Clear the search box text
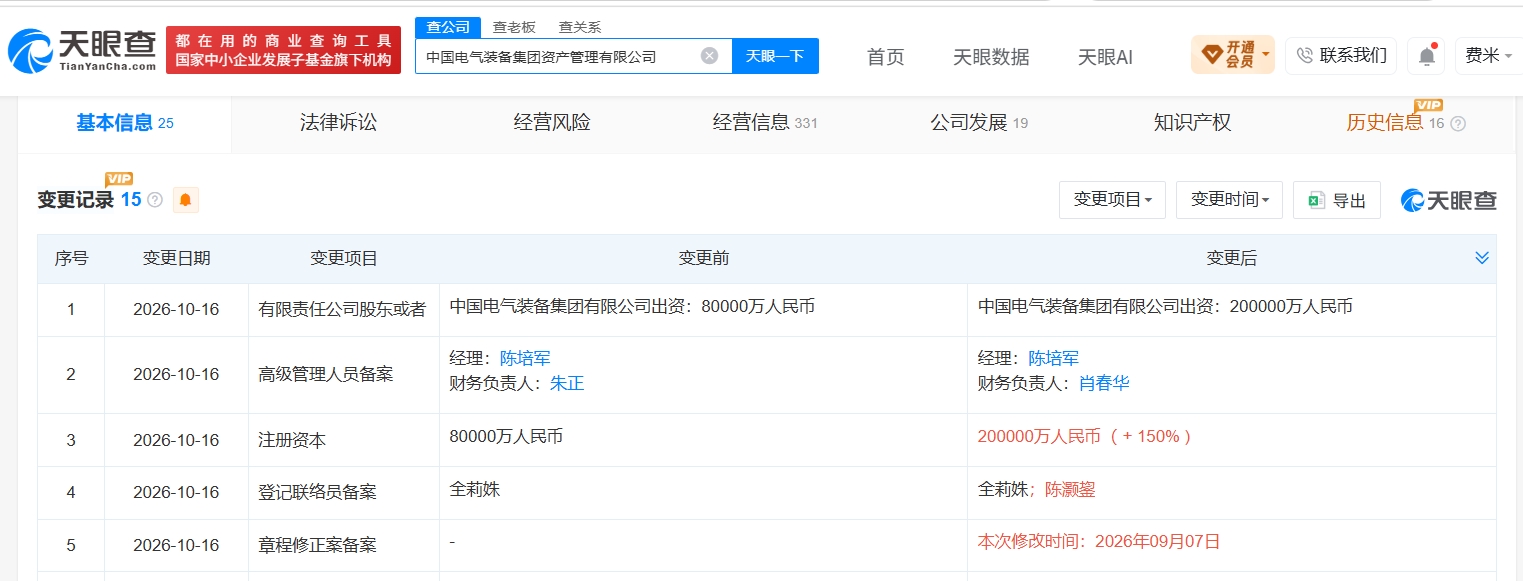Screen dimensions: 1523x581 709,56
